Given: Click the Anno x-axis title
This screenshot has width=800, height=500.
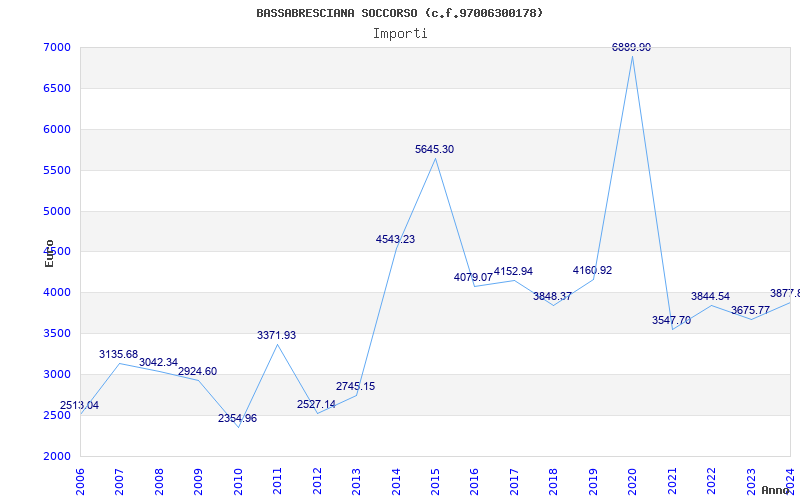Looking at the screenshot, I should [776, 490].
